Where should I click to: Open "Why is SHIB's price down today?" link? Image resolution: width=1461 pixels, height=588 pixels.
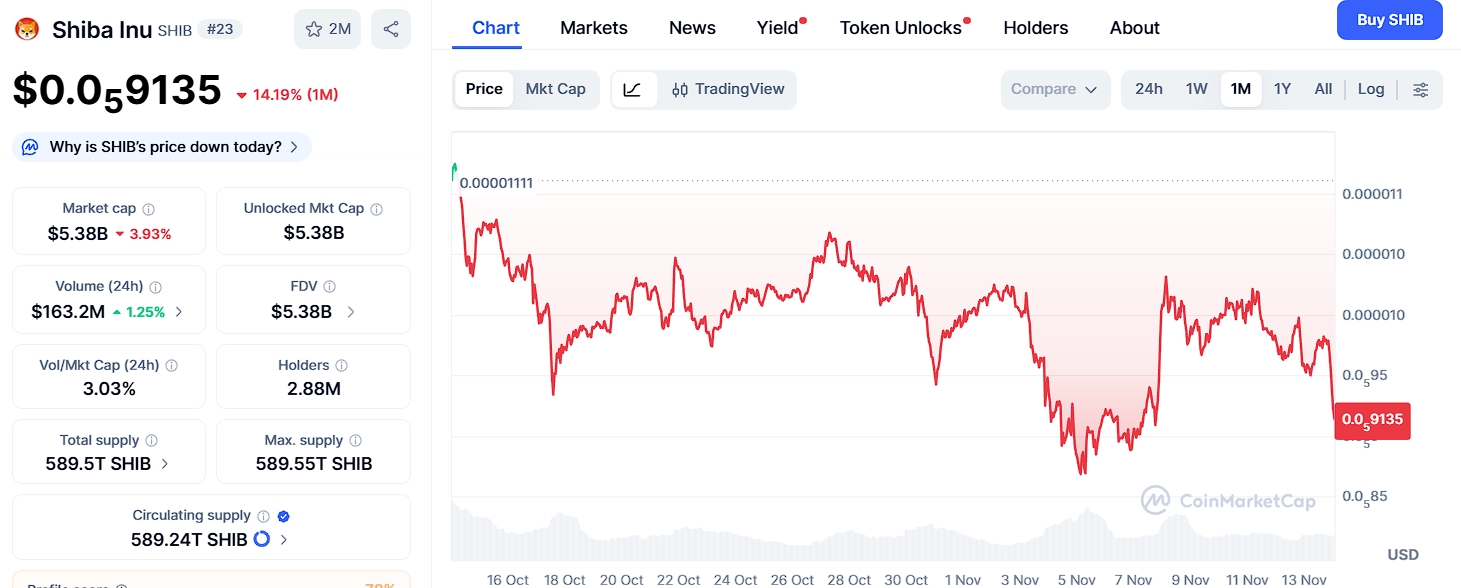[x=164, y=147]
